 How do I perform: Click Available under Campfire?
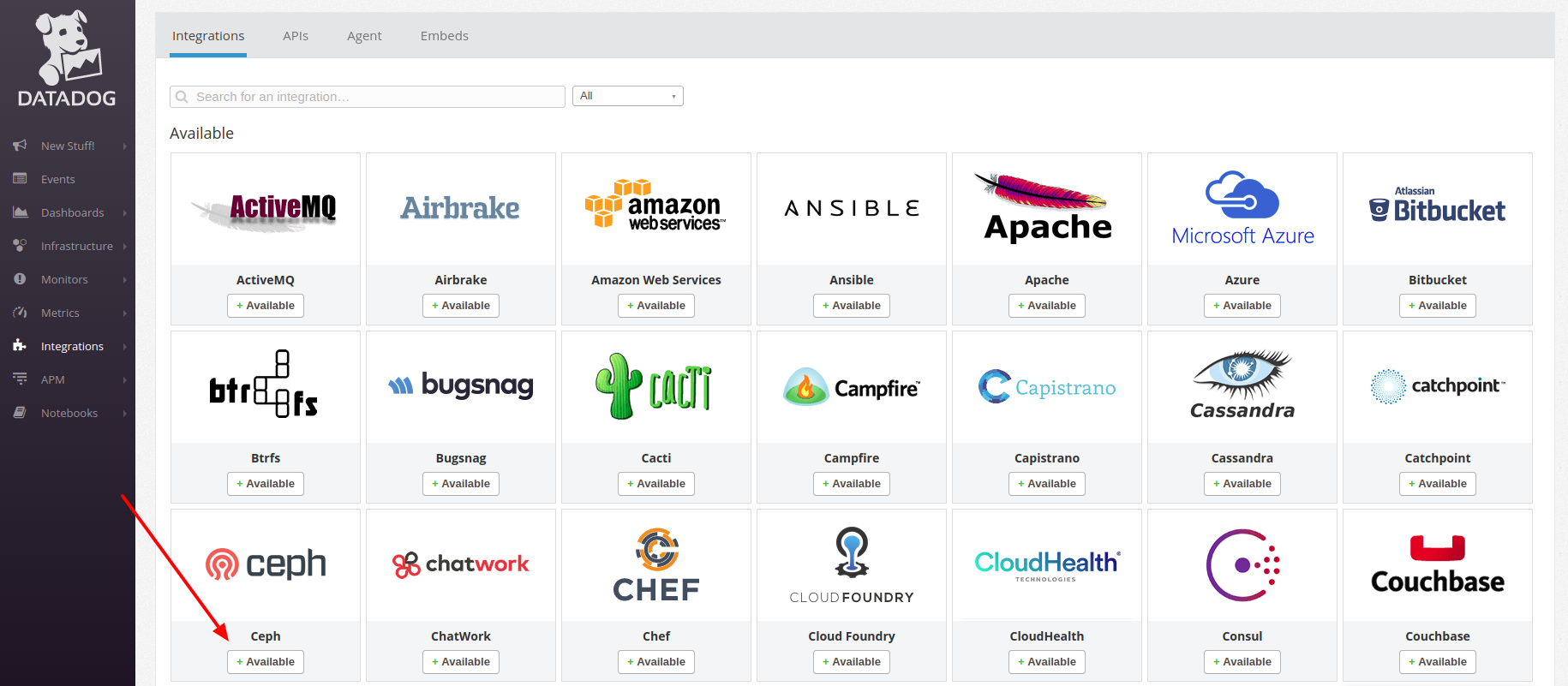[852, 484]
